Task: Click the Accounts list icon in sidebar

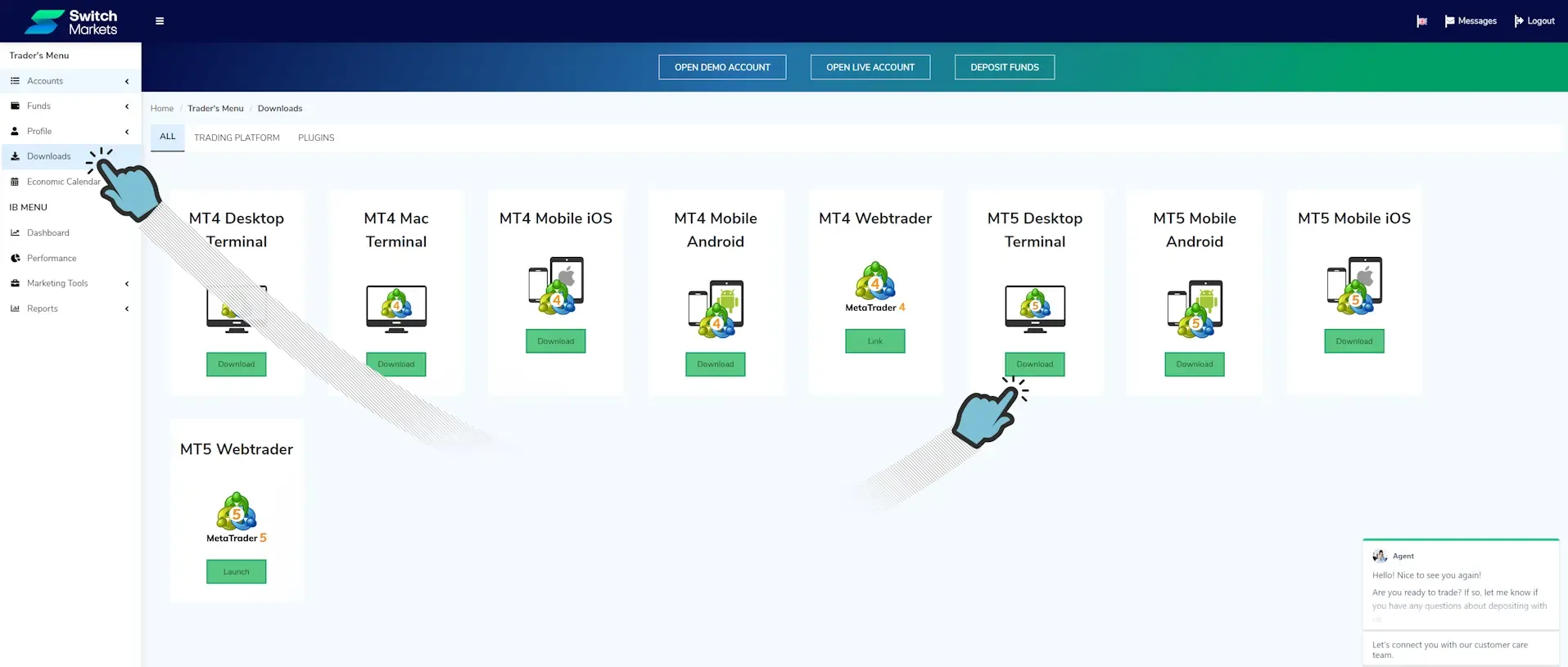Action: coord(15,81)
